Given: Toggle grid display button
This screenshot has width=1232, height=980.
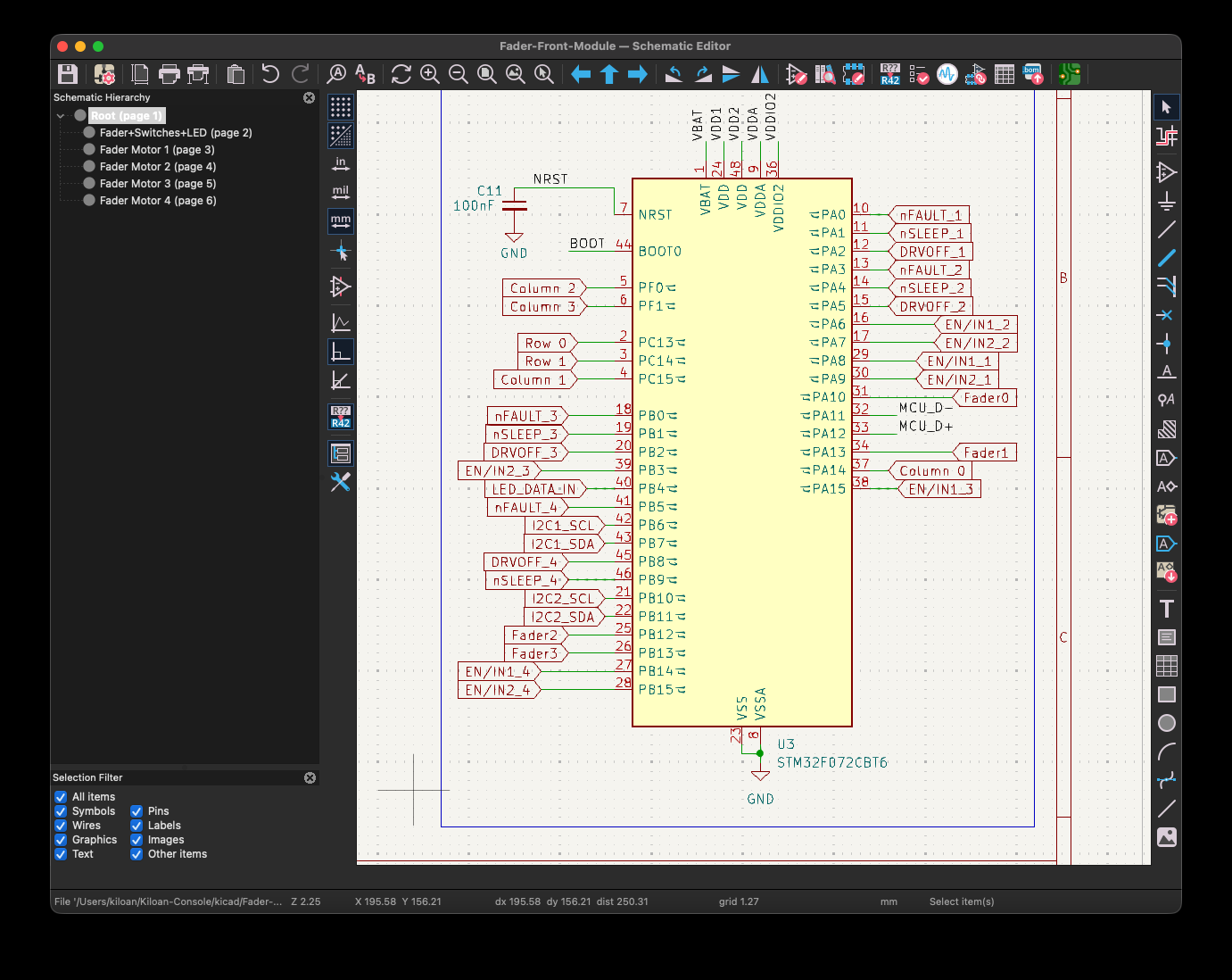Looking at the screenshot, I should [341, 107].
